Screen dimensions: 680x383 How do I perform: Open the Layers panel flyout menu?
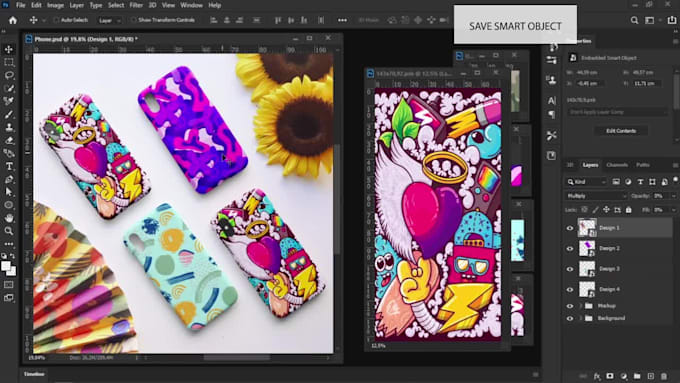pos(675,165)
